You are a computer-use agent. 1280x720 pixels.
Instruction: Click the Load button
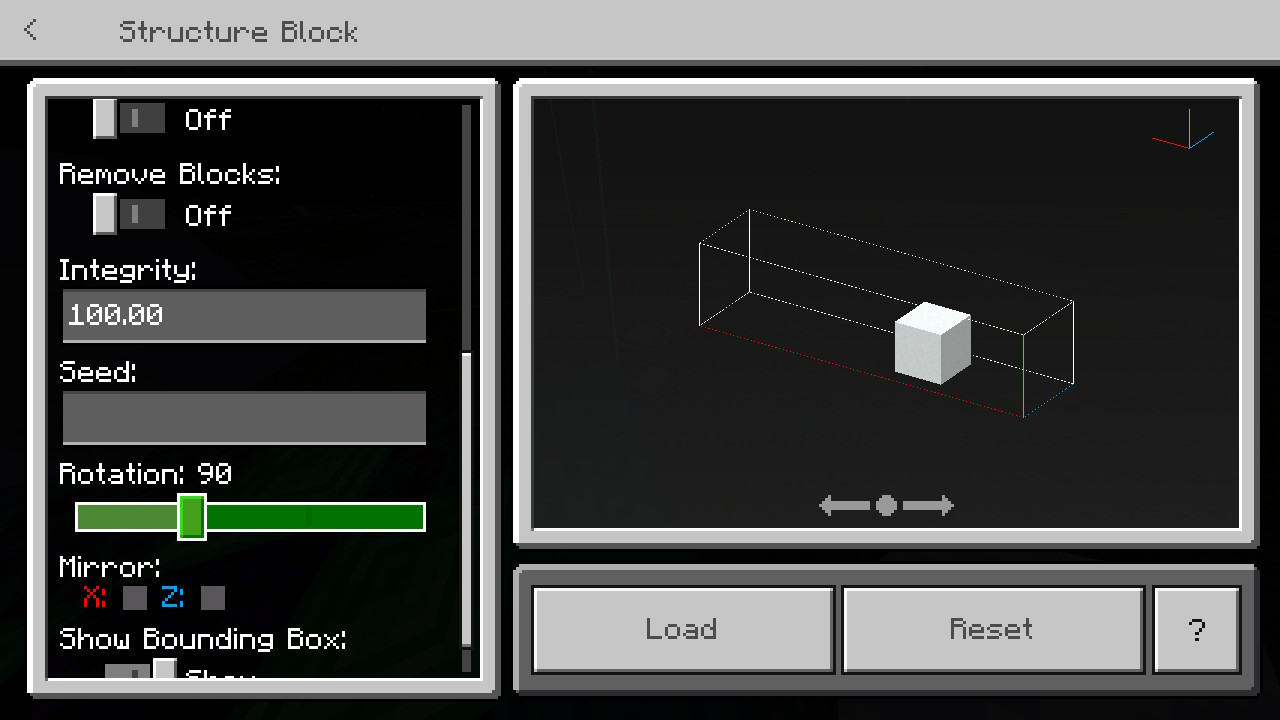683,629
